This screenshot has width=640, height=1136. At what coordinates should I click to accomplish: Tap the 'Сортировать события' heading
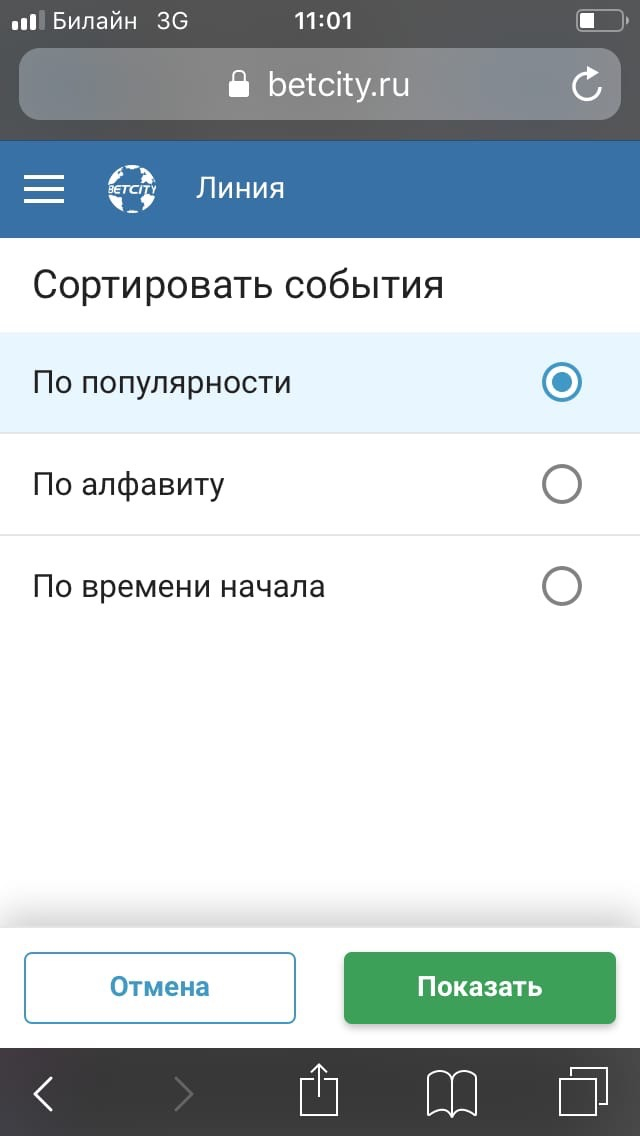pos(238,285)
